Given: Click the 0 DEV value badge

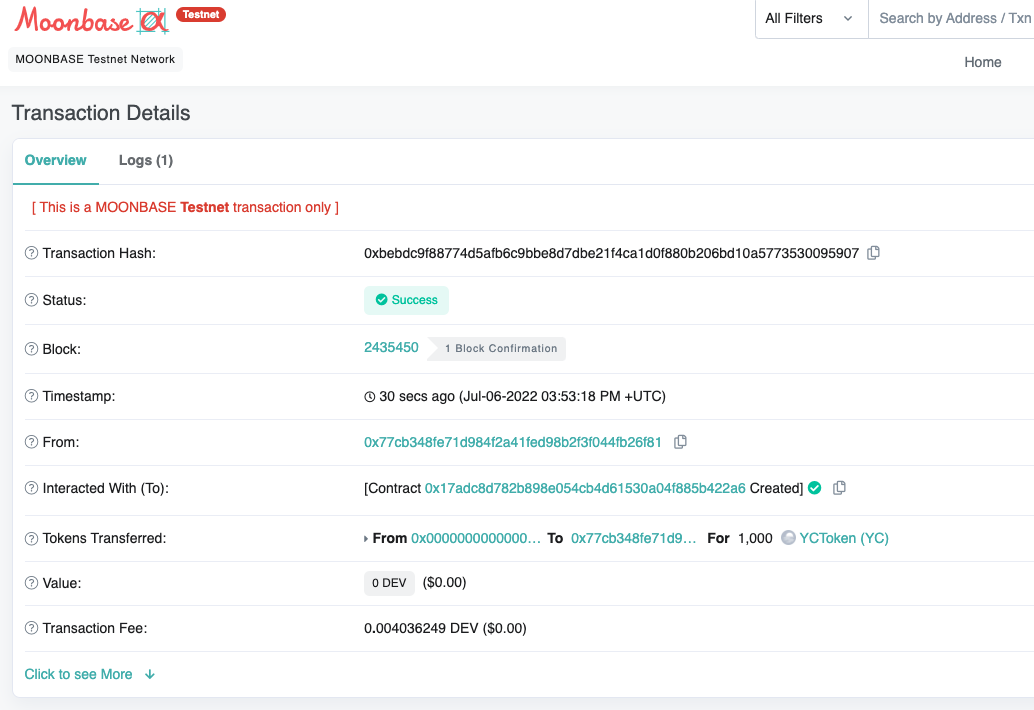Looking at the screenshot, I should tap(389, 583).
